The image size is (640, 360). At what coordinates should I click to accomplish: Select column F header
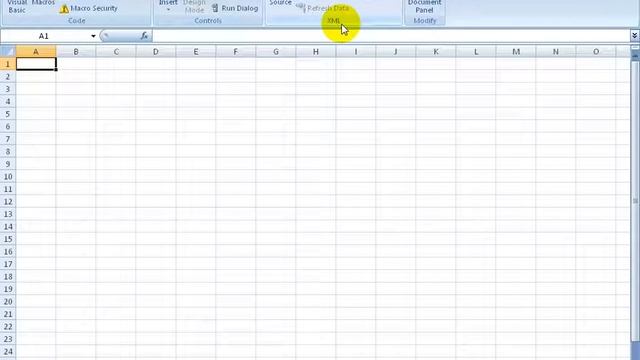point(236,51)
